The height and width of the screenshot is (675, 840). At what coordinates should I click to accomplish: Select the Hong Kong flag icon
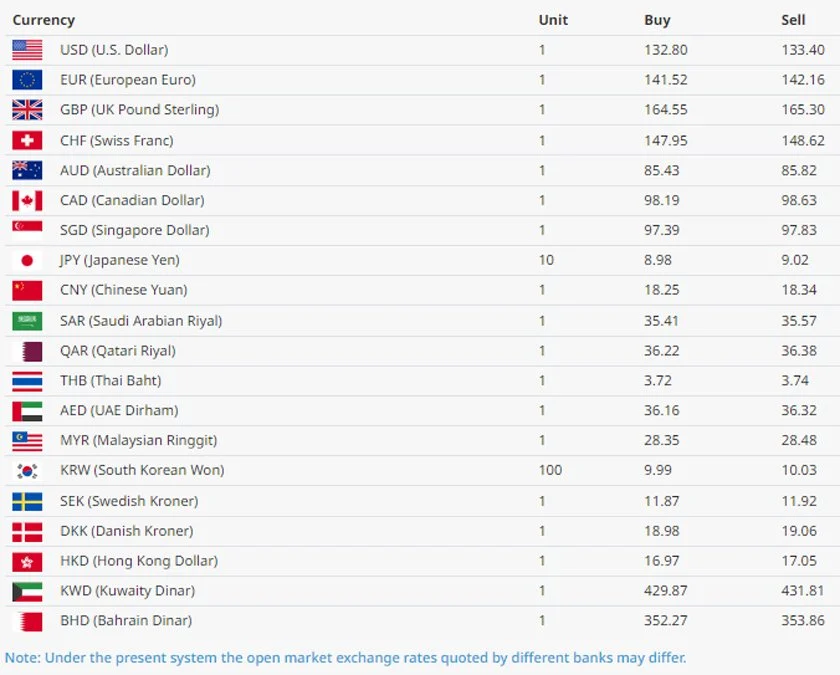click(27, 561)
